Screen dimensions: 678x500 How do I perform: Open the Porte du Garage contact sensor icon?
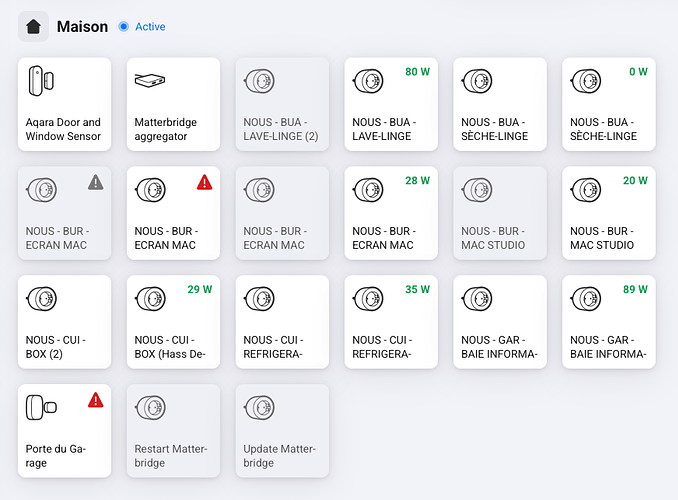point(41,407)
